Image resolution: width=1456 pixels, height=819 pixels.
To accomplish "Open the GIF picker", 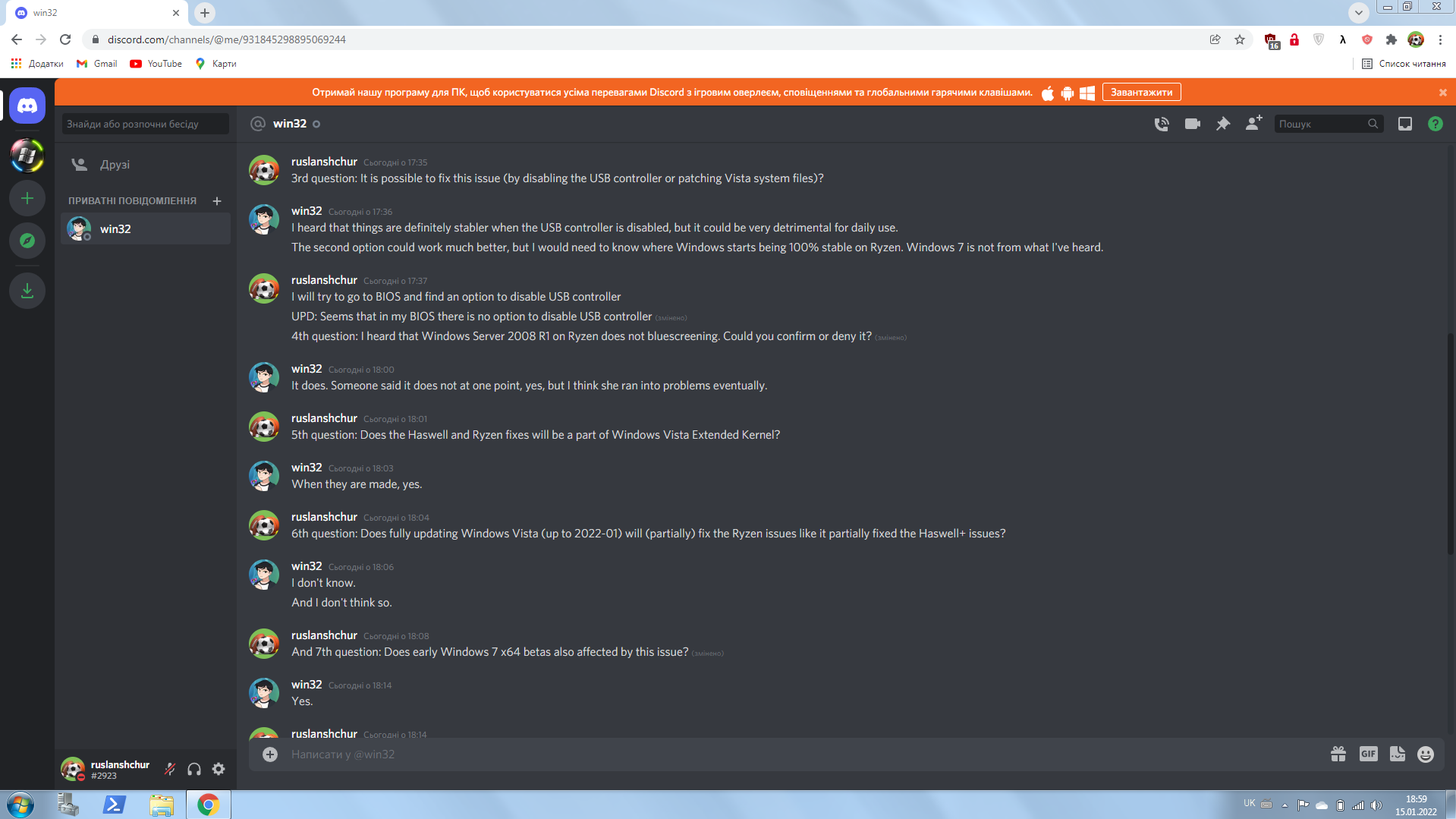I will pos(1368,754).
